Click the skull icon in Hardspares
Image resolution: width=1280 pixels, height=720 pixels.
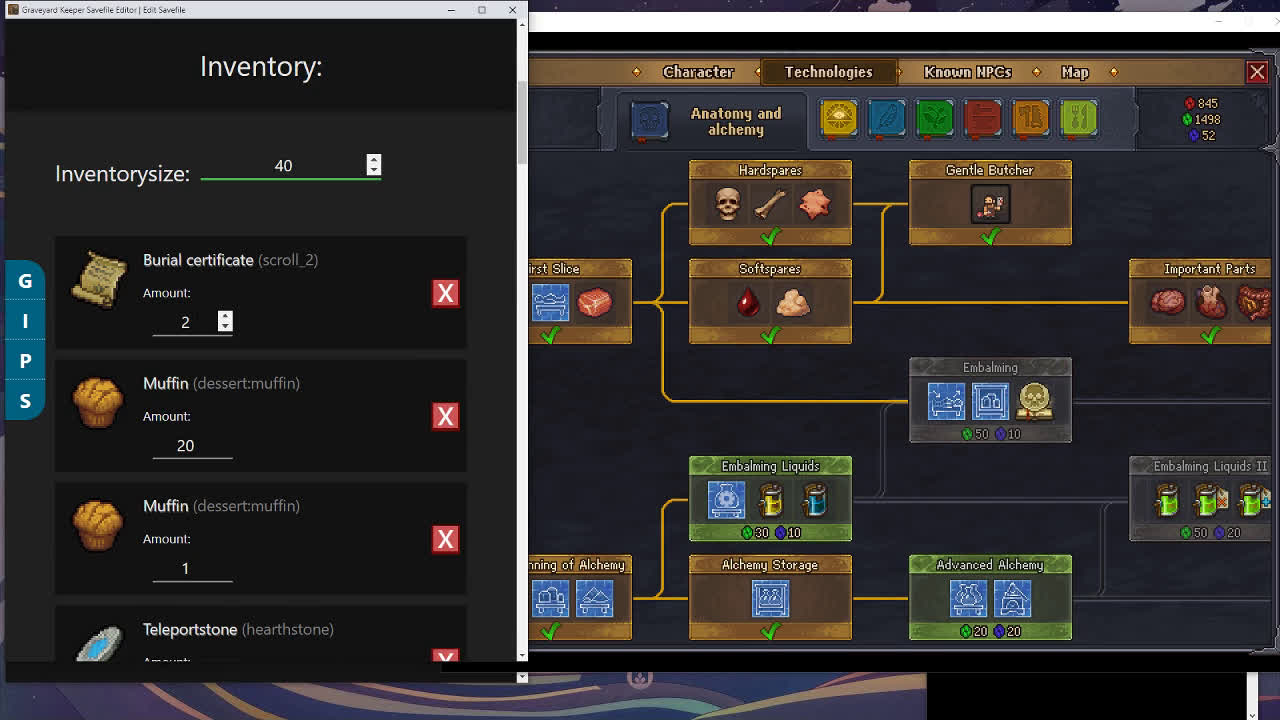pos(727,205)
